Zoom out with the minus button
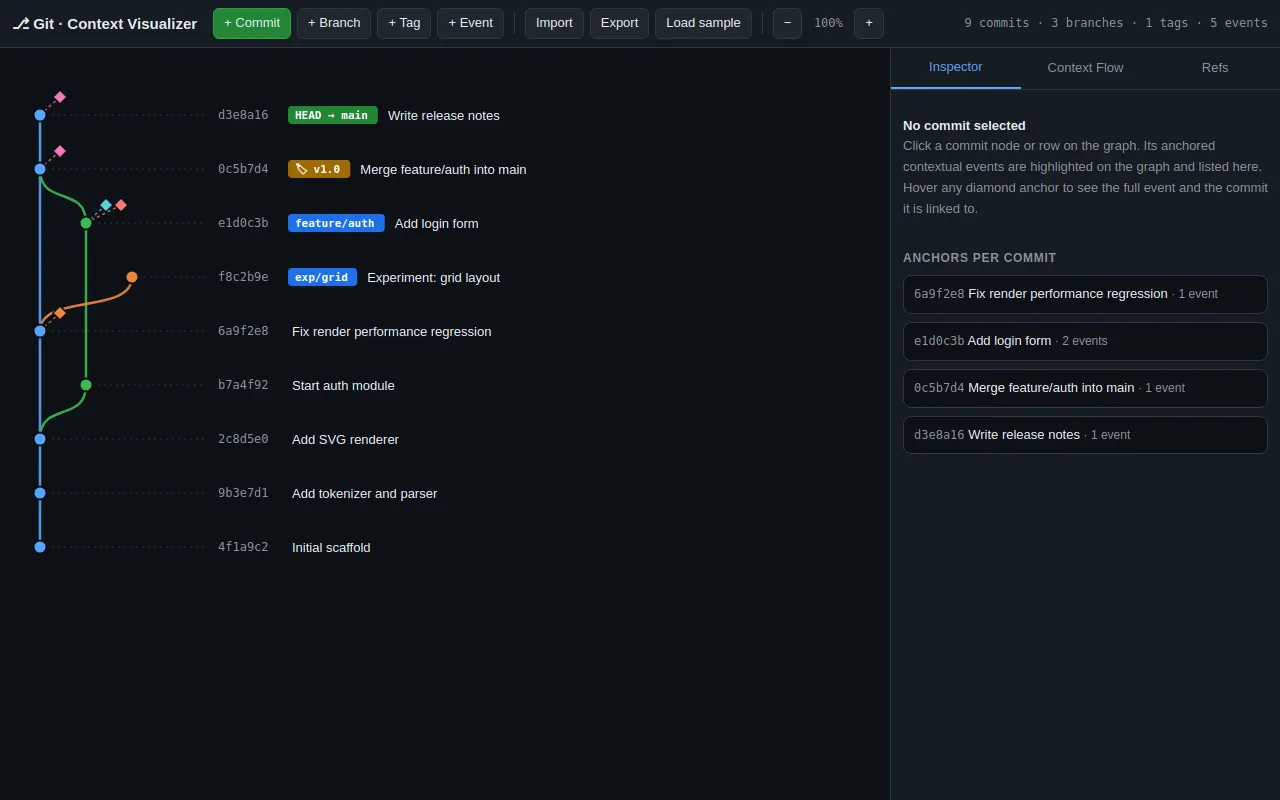 click(787, 23)
